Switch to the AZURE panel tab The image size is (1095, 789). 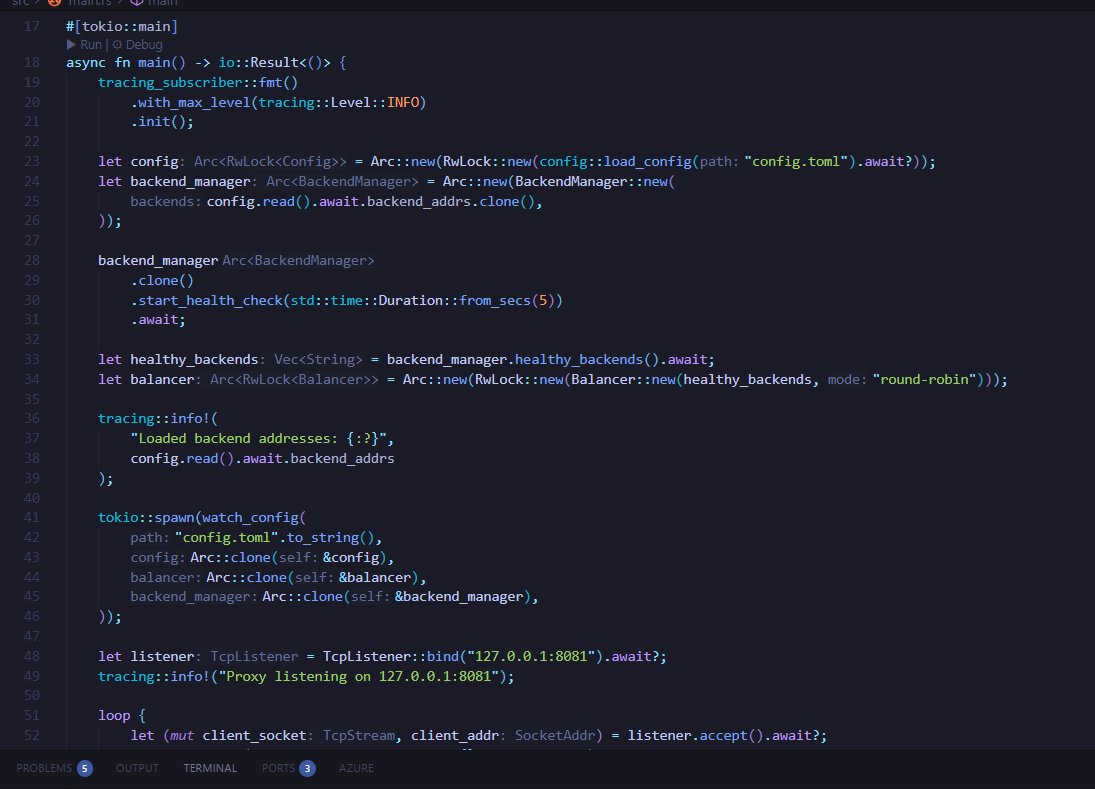pos(356,768)
